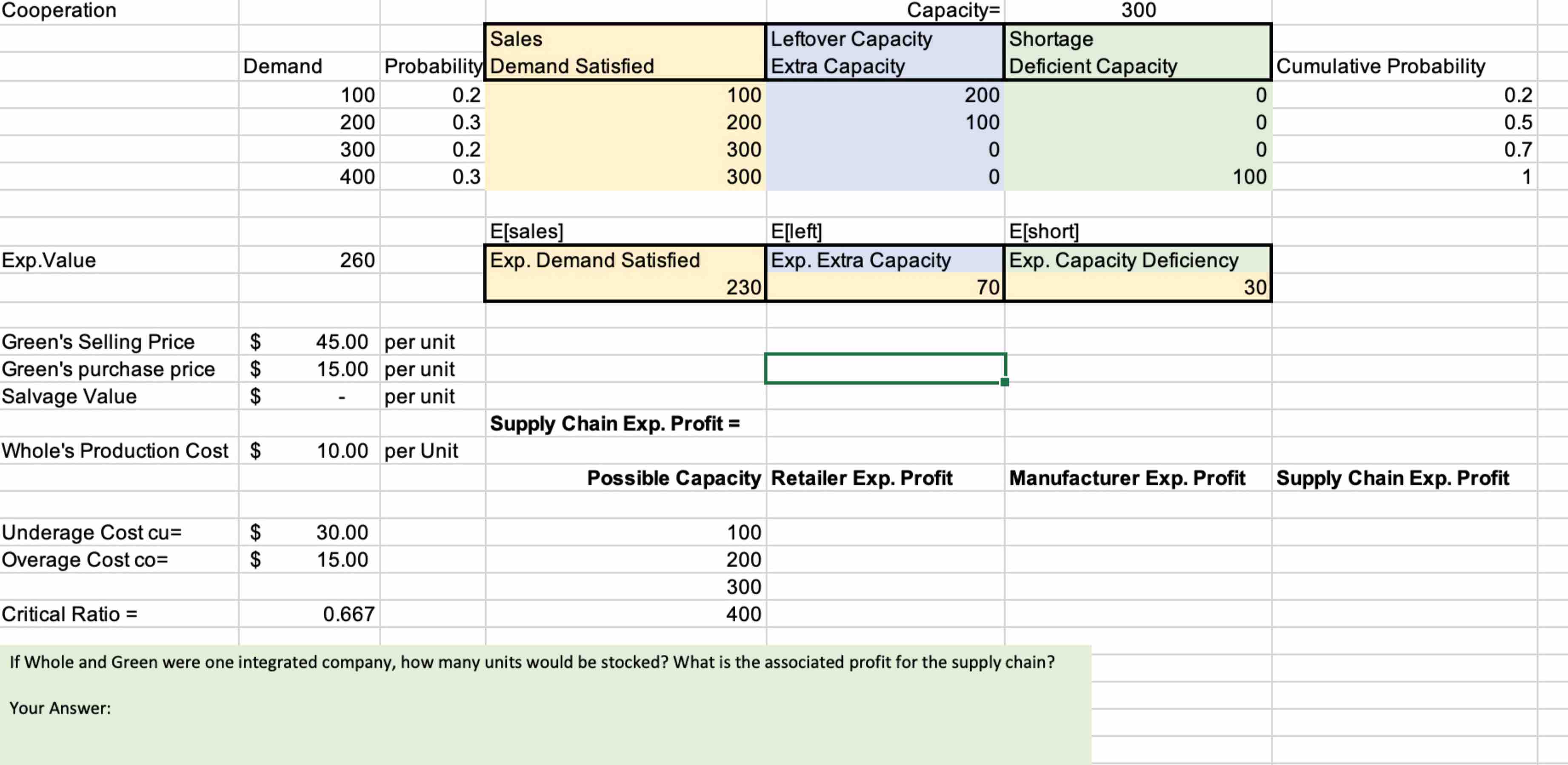The width and height of the screenshot is (1568, 765).
Task: Click the 'Exp. Capacity Deficiency' label cell
Action: point(1138,260)
